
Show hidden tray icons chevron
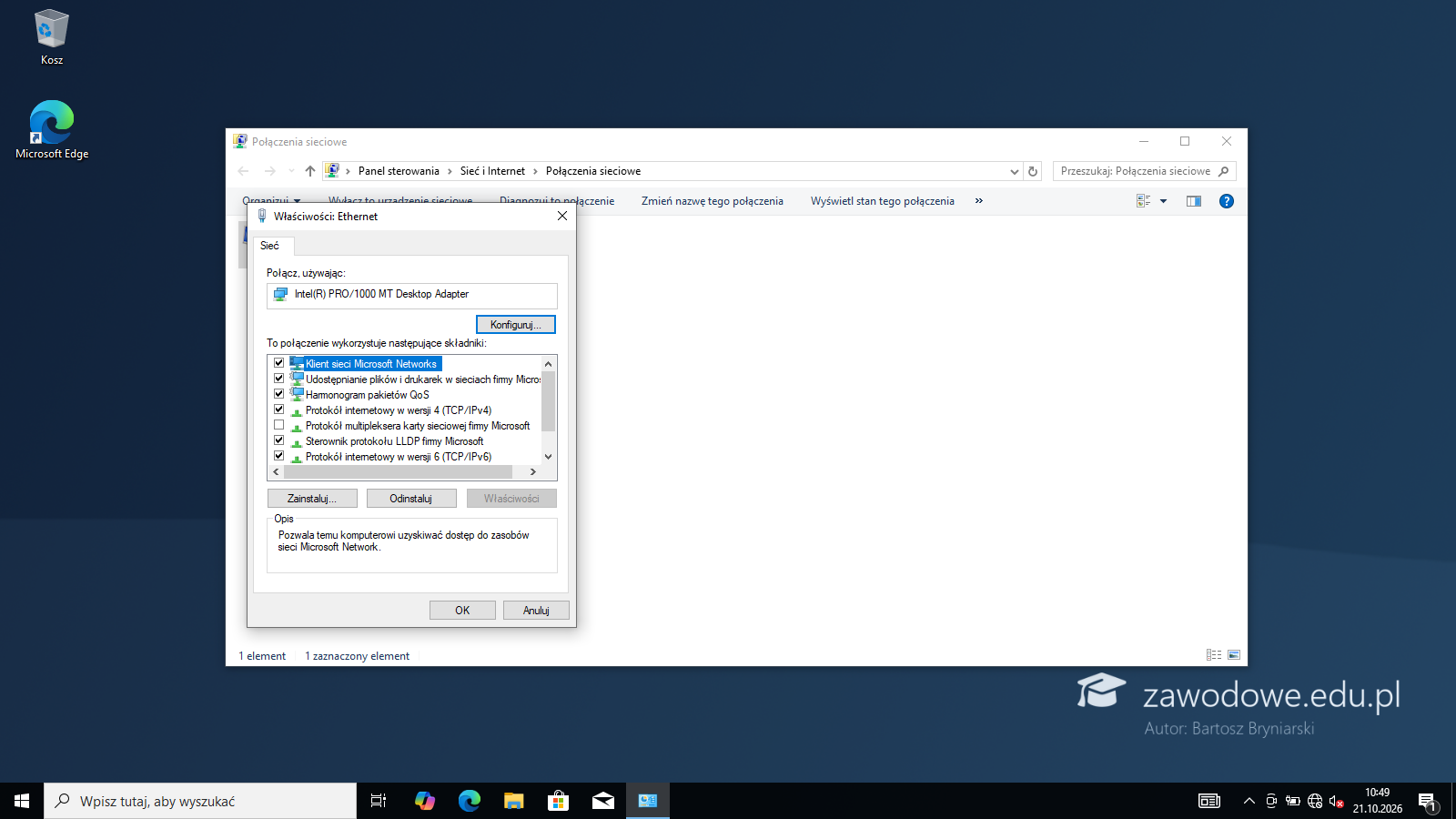tap(1249, 801)
